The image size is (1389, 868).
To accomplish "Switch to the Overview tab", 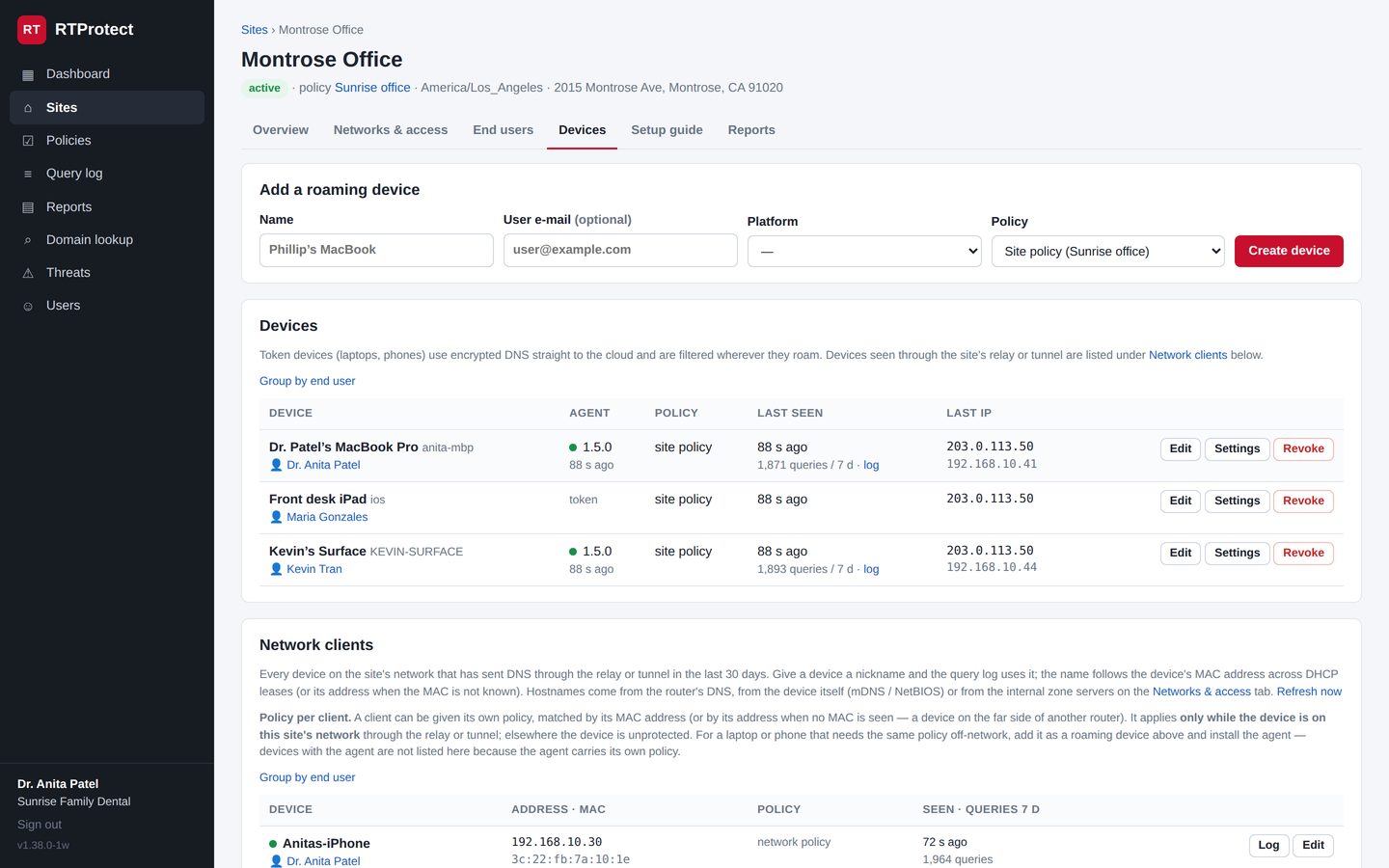I will point(281,130).
